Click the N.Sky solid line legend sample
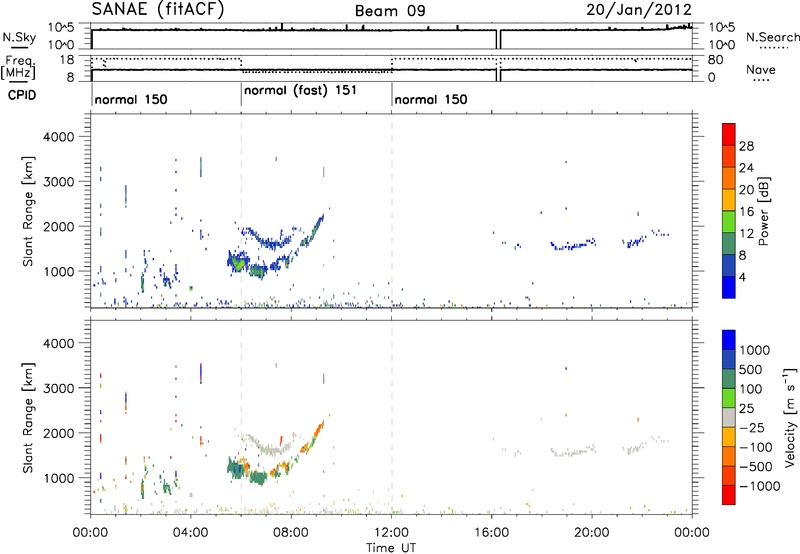 coord(19,47)
